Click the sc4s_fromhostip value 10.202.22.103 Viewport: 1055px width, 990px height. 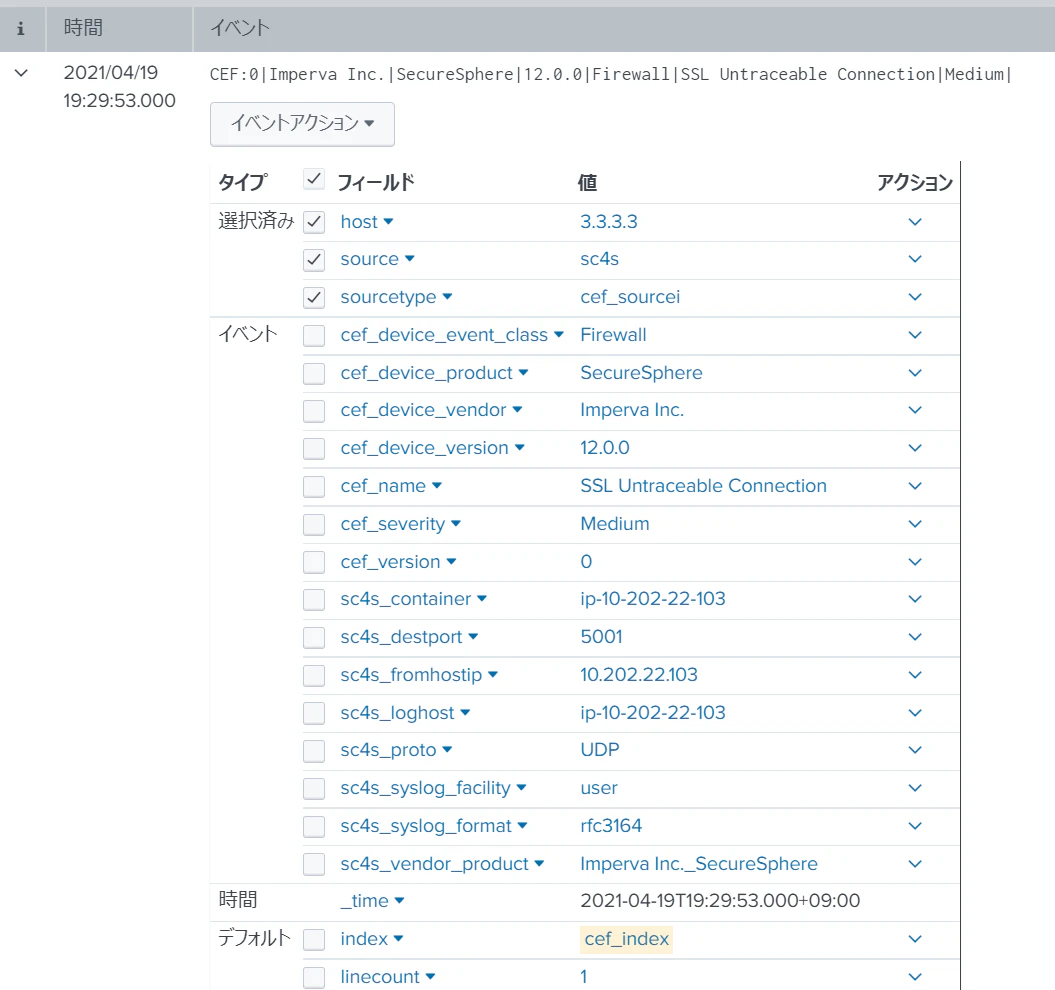tap(639, 674)
